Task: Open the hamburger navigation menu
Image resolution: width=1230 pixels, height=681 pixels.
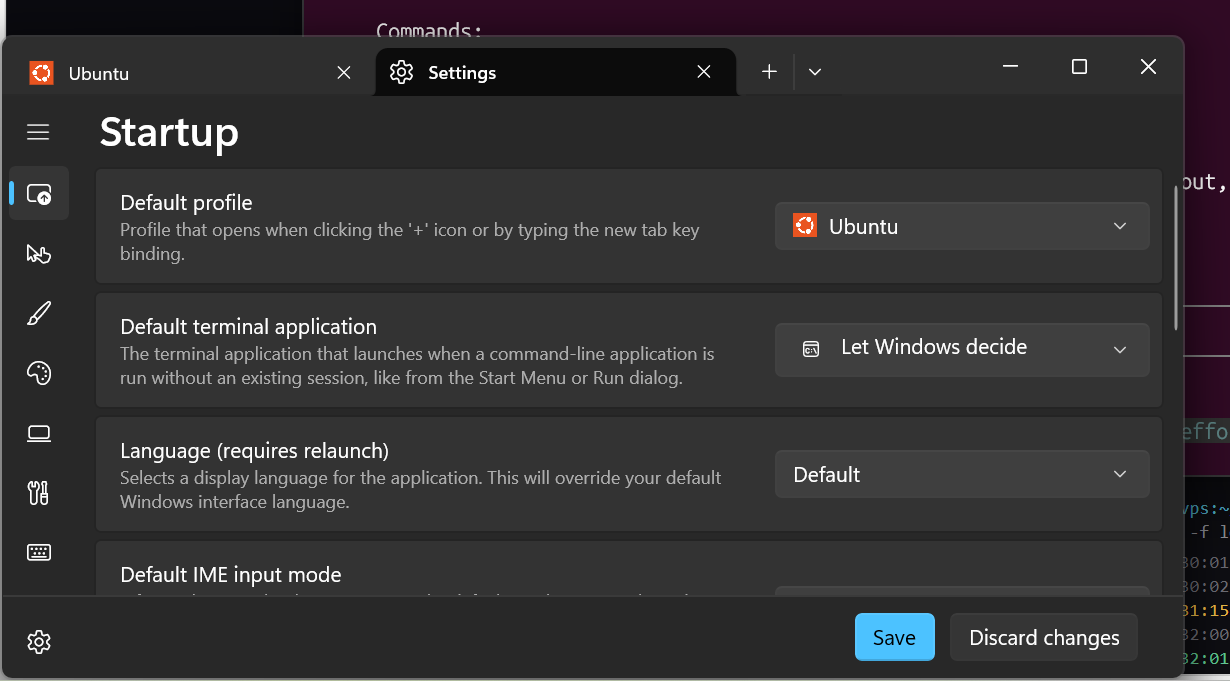Action: tap(38, 131)
